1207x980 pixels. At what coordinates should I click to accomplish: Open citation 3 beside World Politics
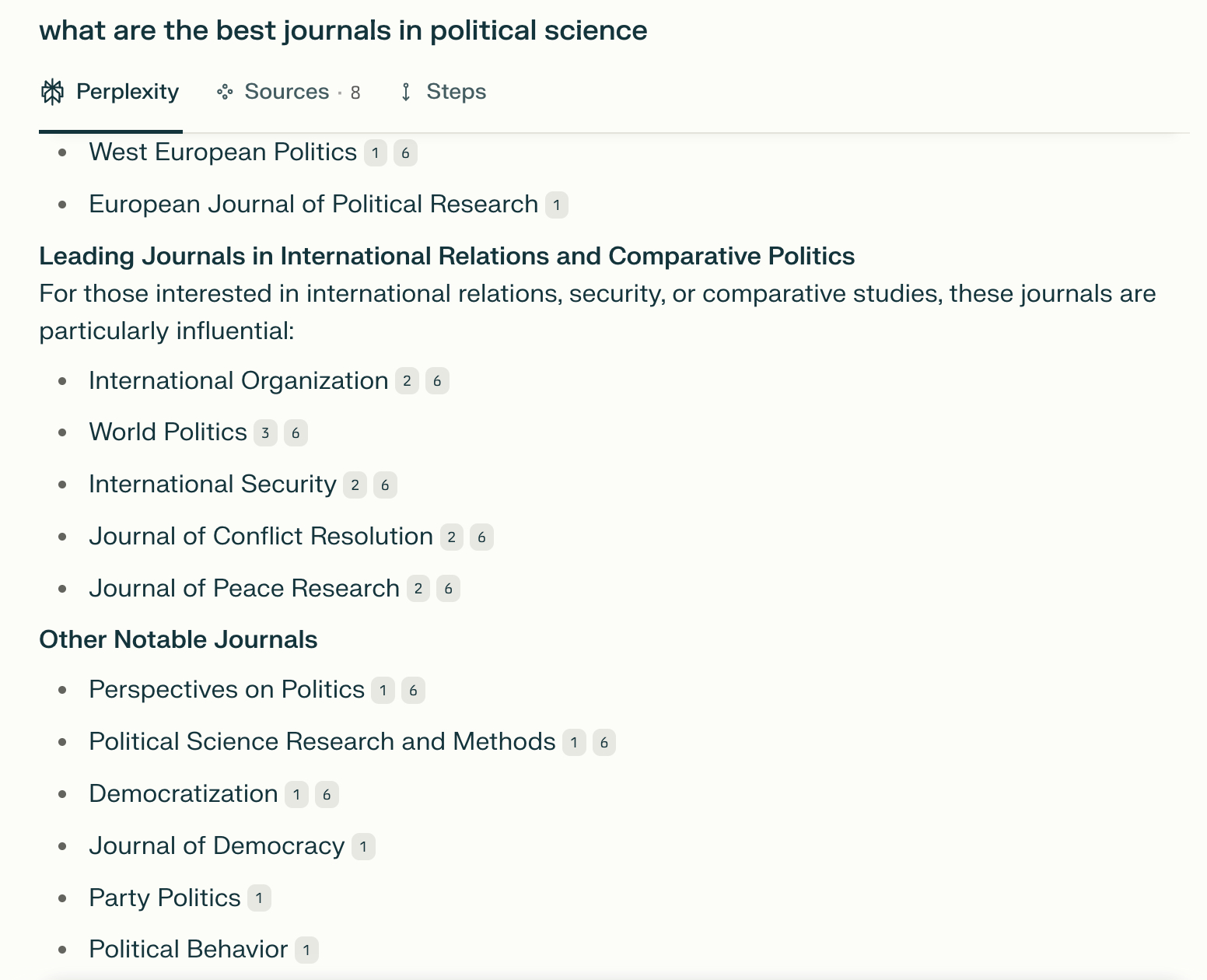click(x=265, y=433)
